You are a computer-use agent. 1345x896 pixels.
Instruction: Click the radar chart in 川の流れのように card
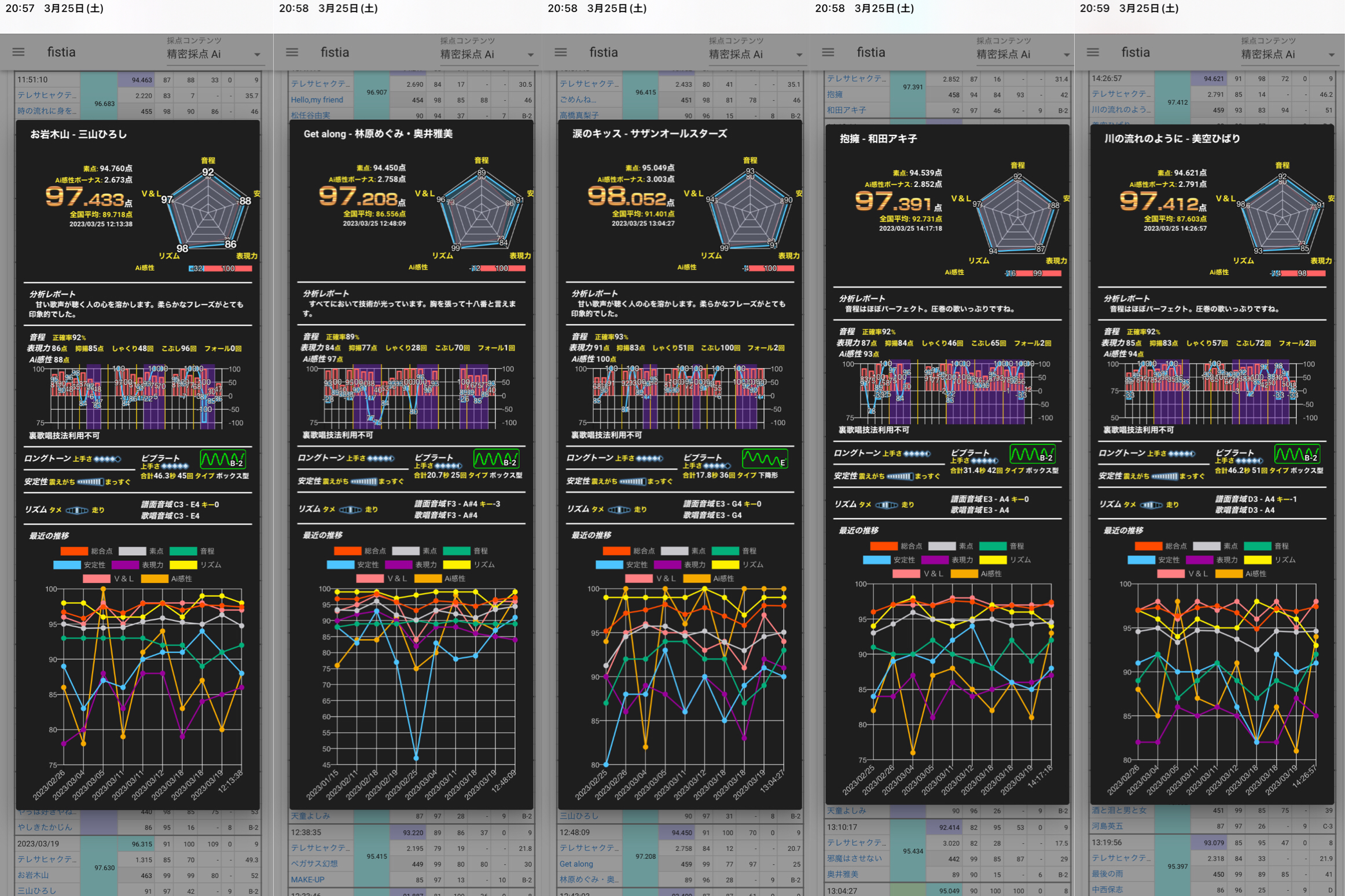(x=1282, y=214)
